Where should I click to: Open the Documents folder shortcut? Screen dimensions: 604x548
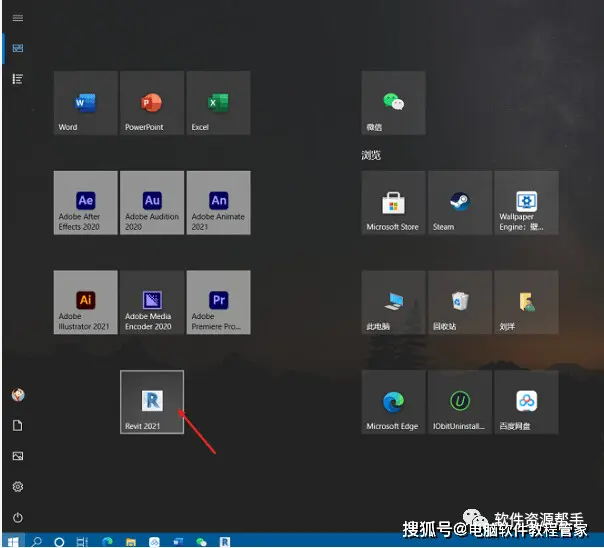(18, 426)
